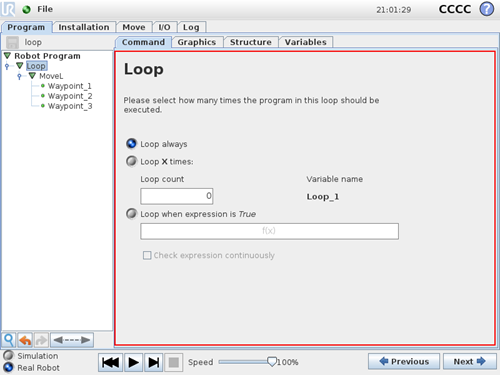Viewport: 500px width, 375px height.
Task: Collapse the MoveL node triangle
Action: pyautogui.click(x=32, y=76)
